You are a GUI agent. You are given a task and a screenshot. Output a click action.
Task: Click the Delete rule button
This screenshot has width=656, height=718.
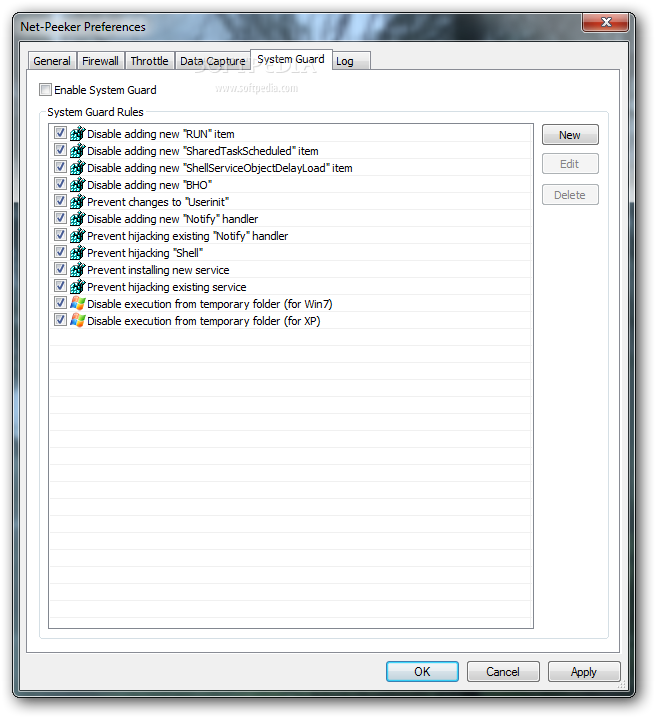[x=570, y=195]
